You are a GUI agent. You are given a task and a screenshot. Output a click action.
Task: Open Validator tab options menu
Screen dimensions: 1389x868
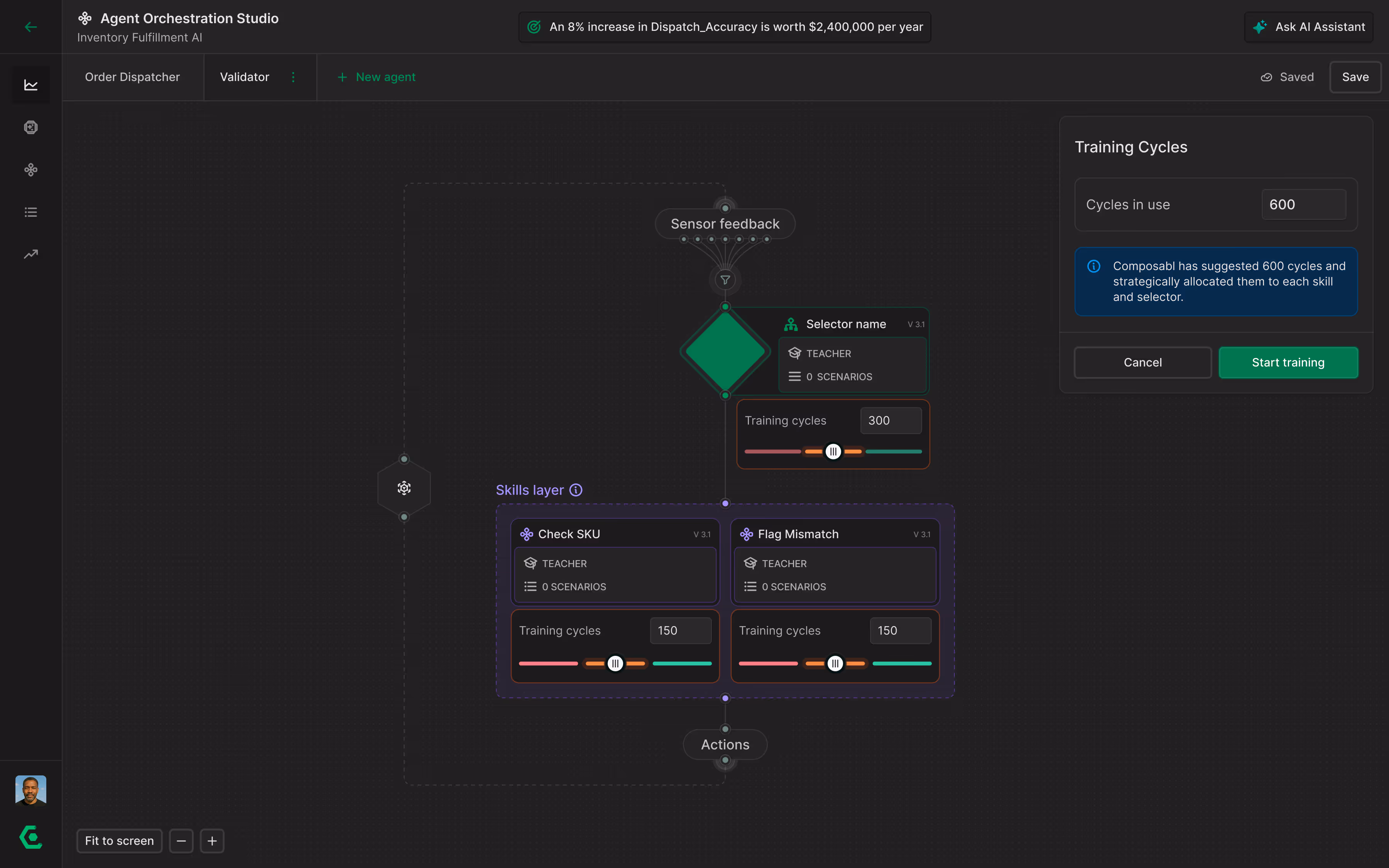coord(293,77)
